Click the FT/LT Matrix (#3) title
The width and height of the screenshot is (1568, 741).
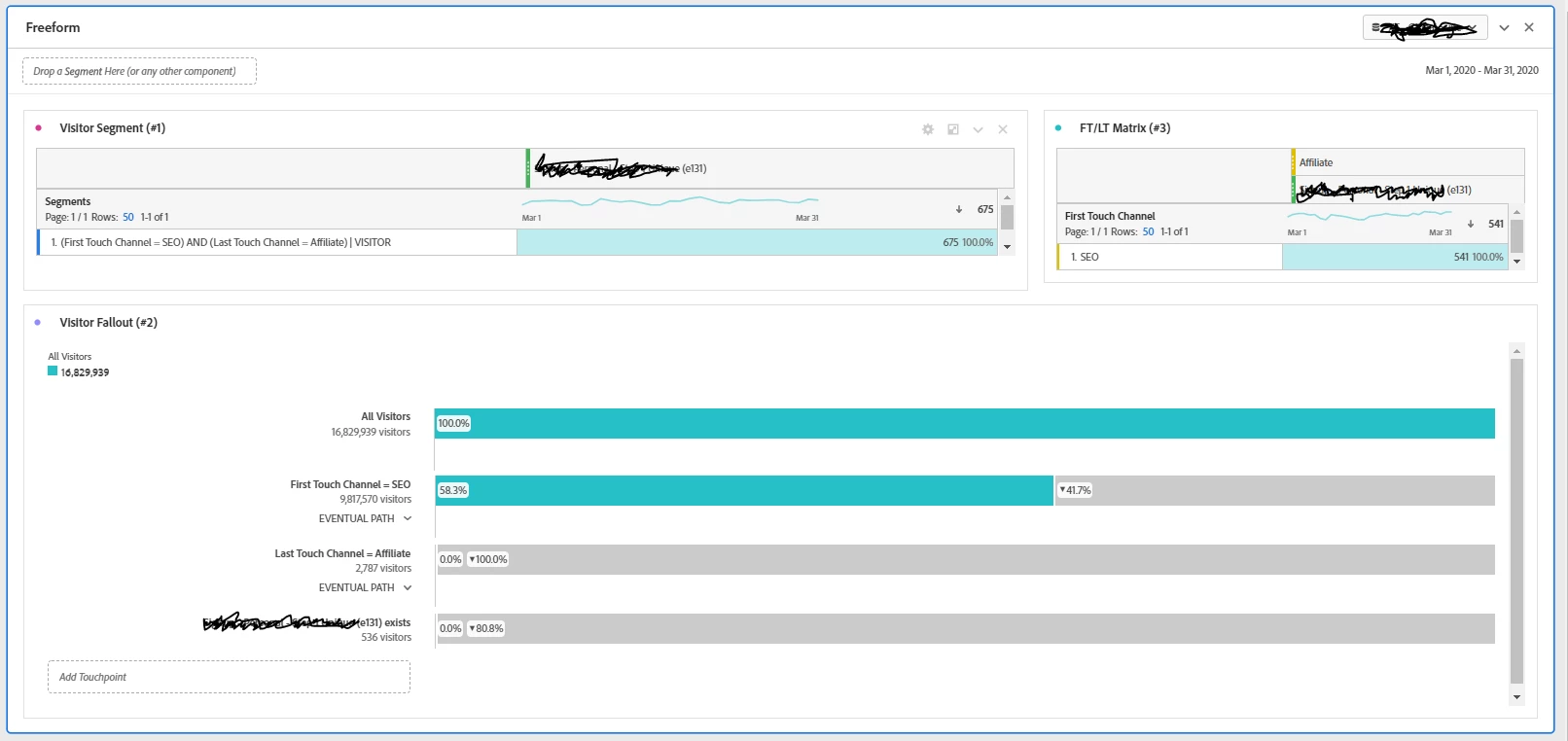coord(1124,128)
